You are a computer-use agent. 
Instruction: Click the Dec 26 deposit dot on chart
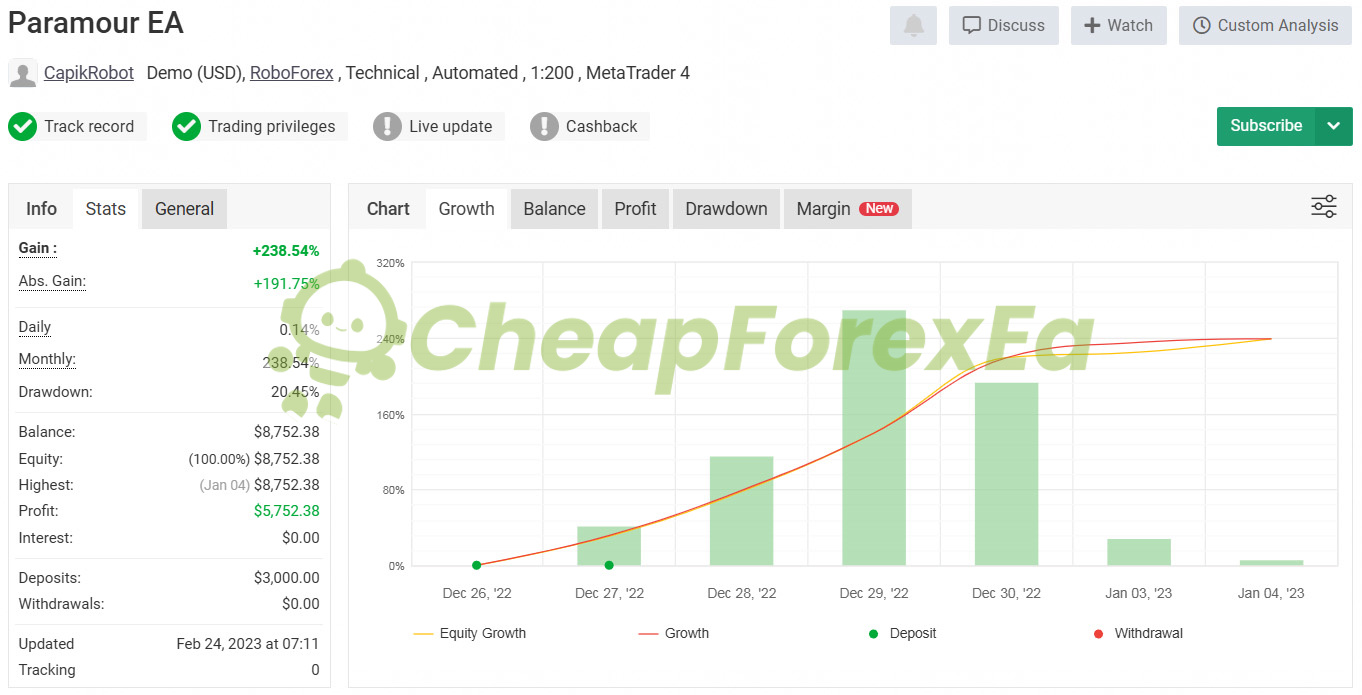coord(476,566)
